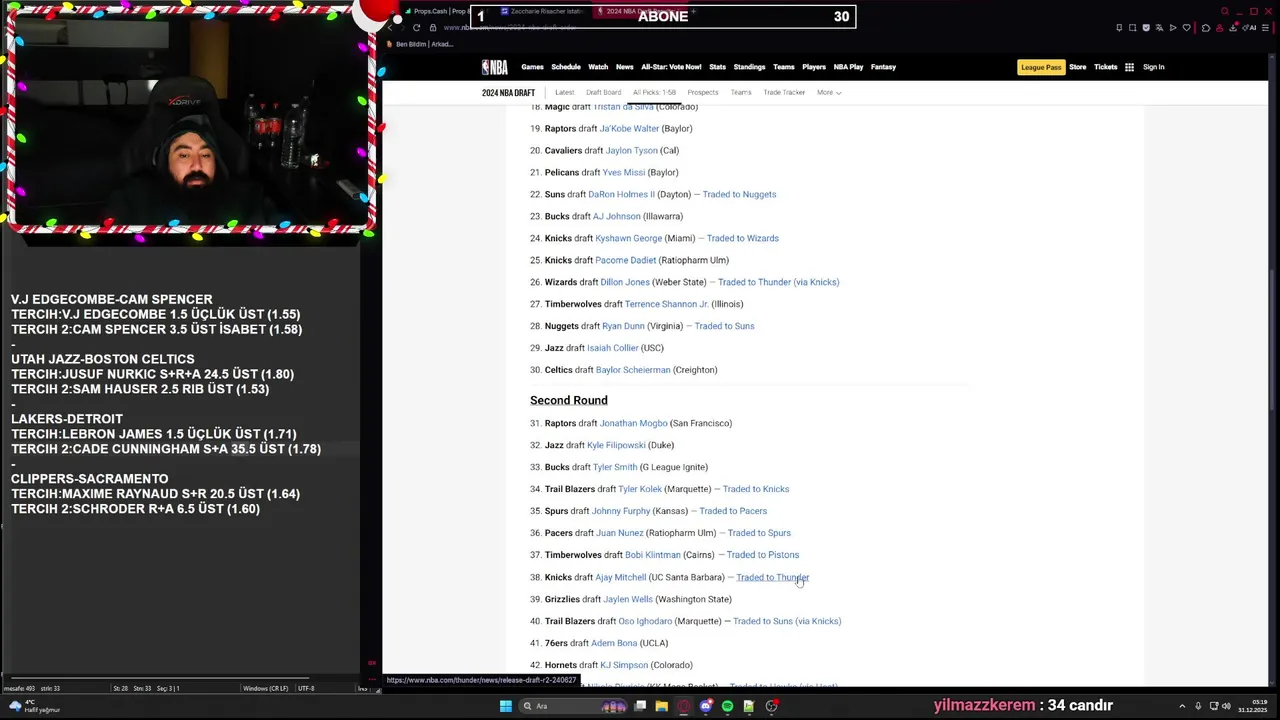1280x720 pixels.
Task: Open the NBA apps grid icon beside Tickets
Action: 1129,67
